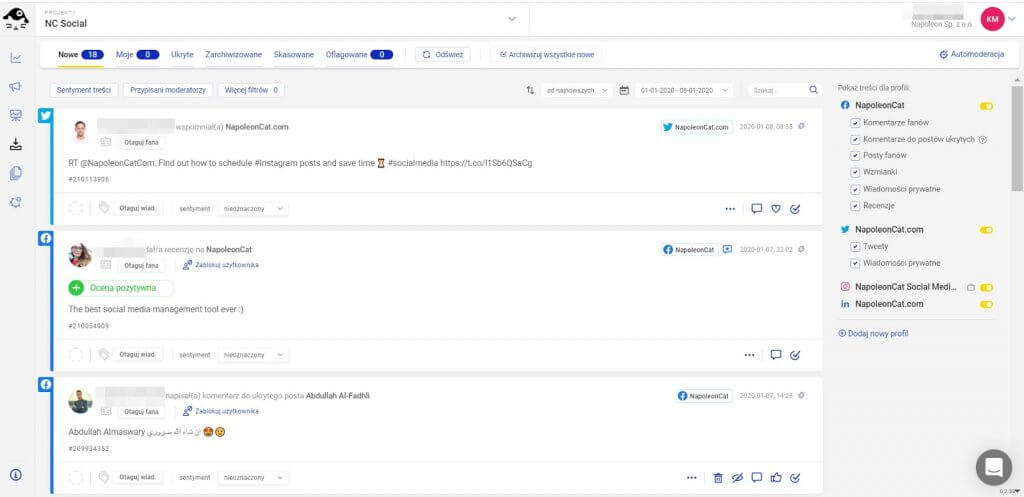Screen dimensions: 1024x497
Task: Switch off the NapoleonCat Facebook profile toggle
Action: (x=986, y=106)
